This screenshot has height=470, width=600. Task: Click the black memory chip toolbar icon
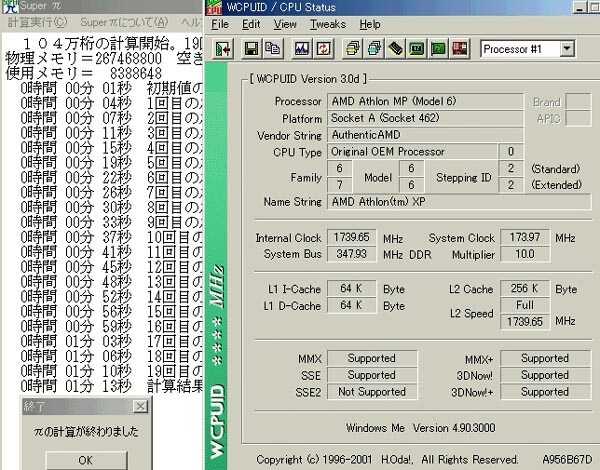pos(395,49)
